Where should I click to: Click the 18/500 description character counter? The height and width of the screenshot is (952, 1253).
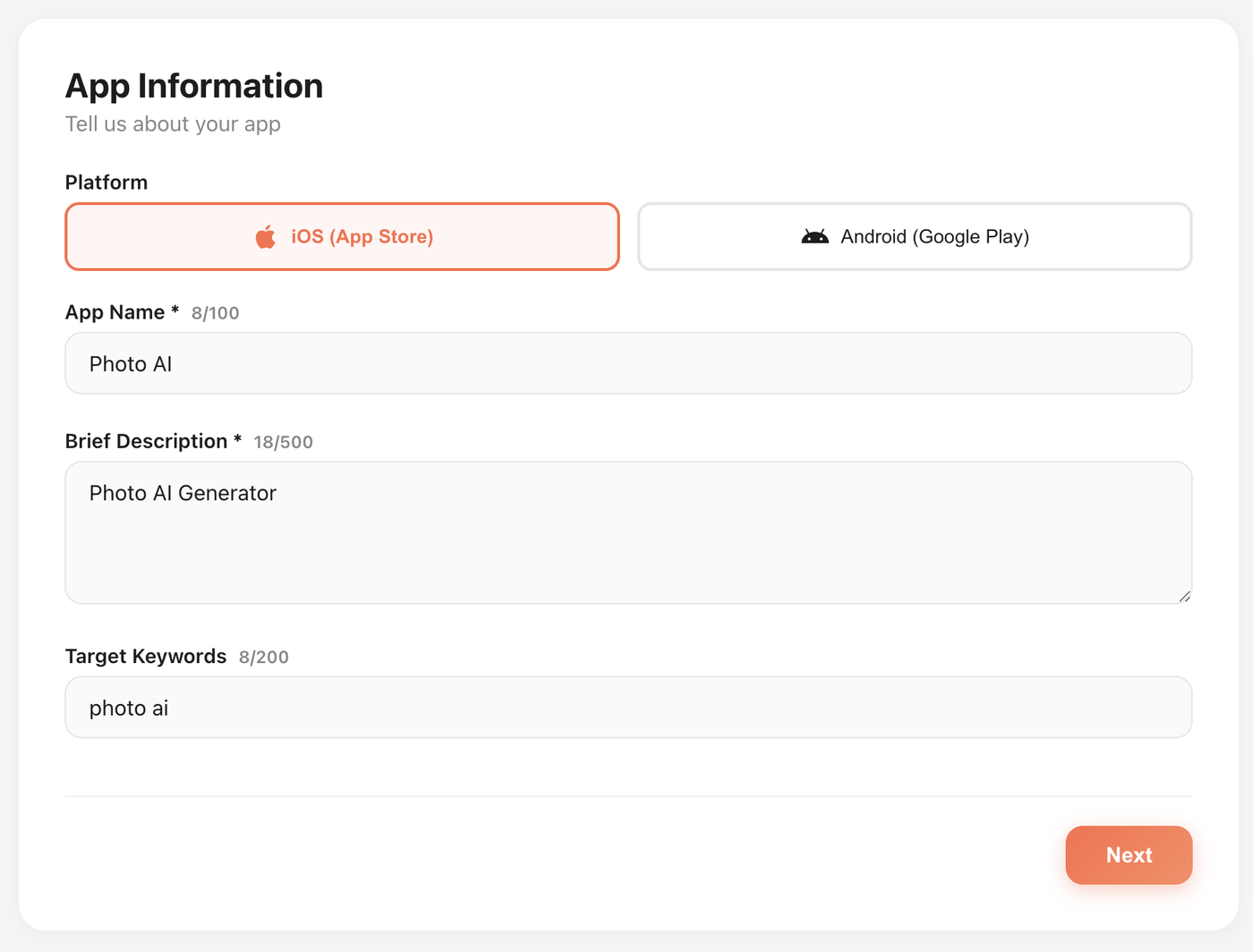(283, 442)
